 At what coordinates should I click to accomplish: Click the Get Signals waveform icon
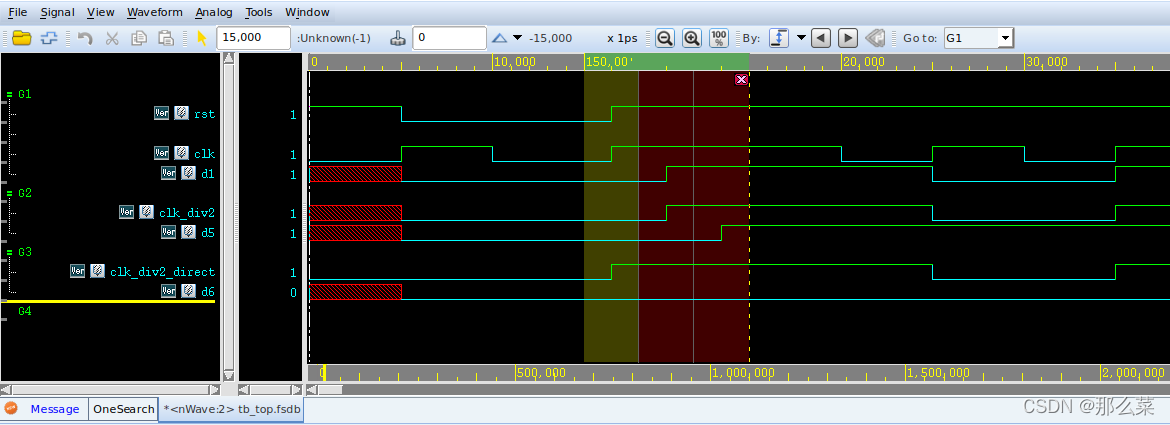49,38
